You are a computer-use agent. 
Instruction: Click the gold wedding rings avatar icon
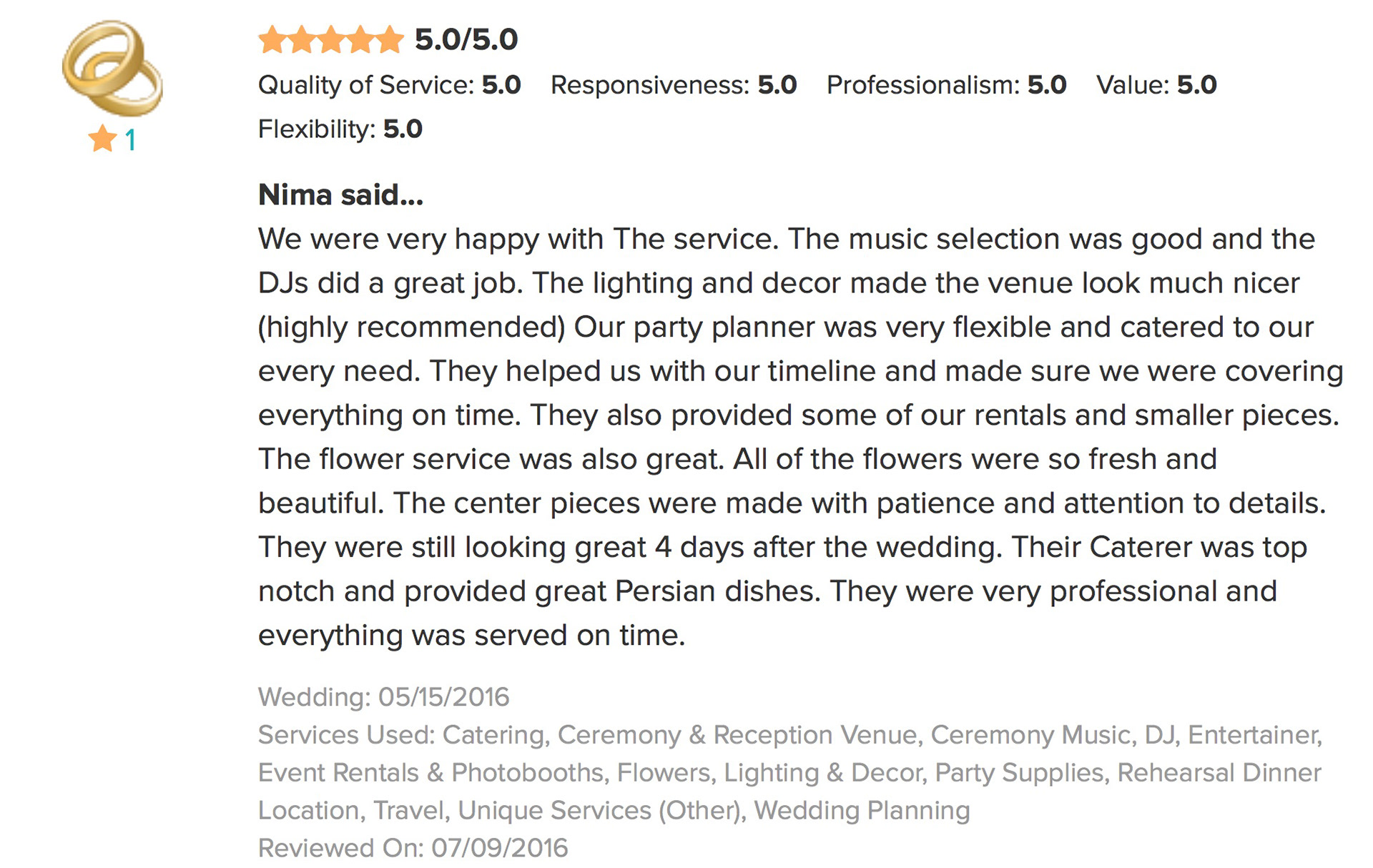coord(112,69)
